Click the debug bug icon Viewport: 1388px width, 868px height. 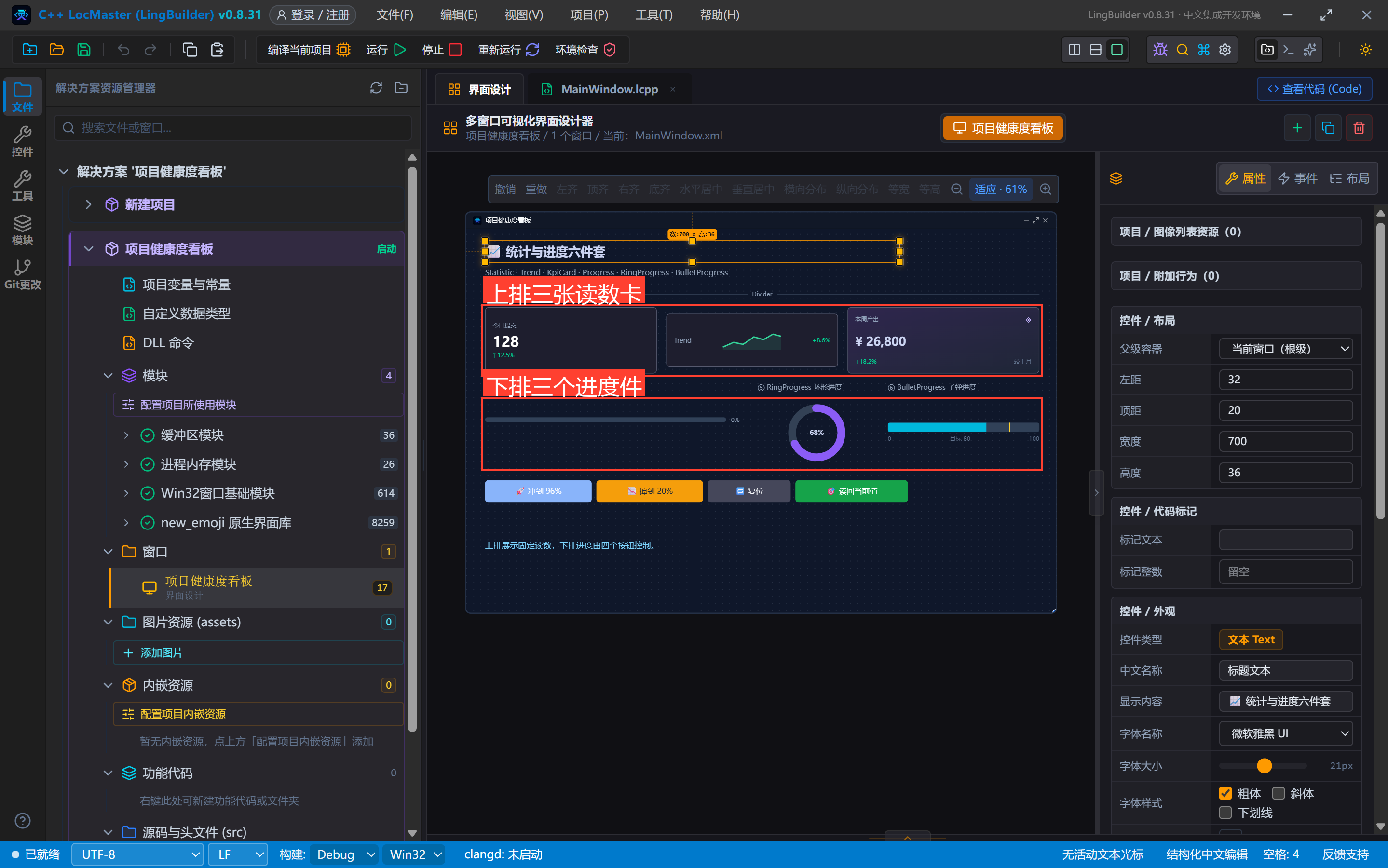click(x=1160, y=50)
